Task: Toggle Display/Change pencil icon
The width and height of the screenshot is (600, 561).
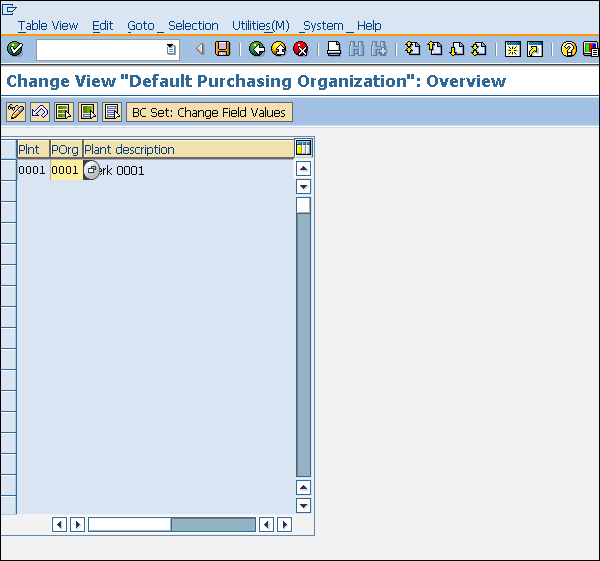Action: click(16, 112)
